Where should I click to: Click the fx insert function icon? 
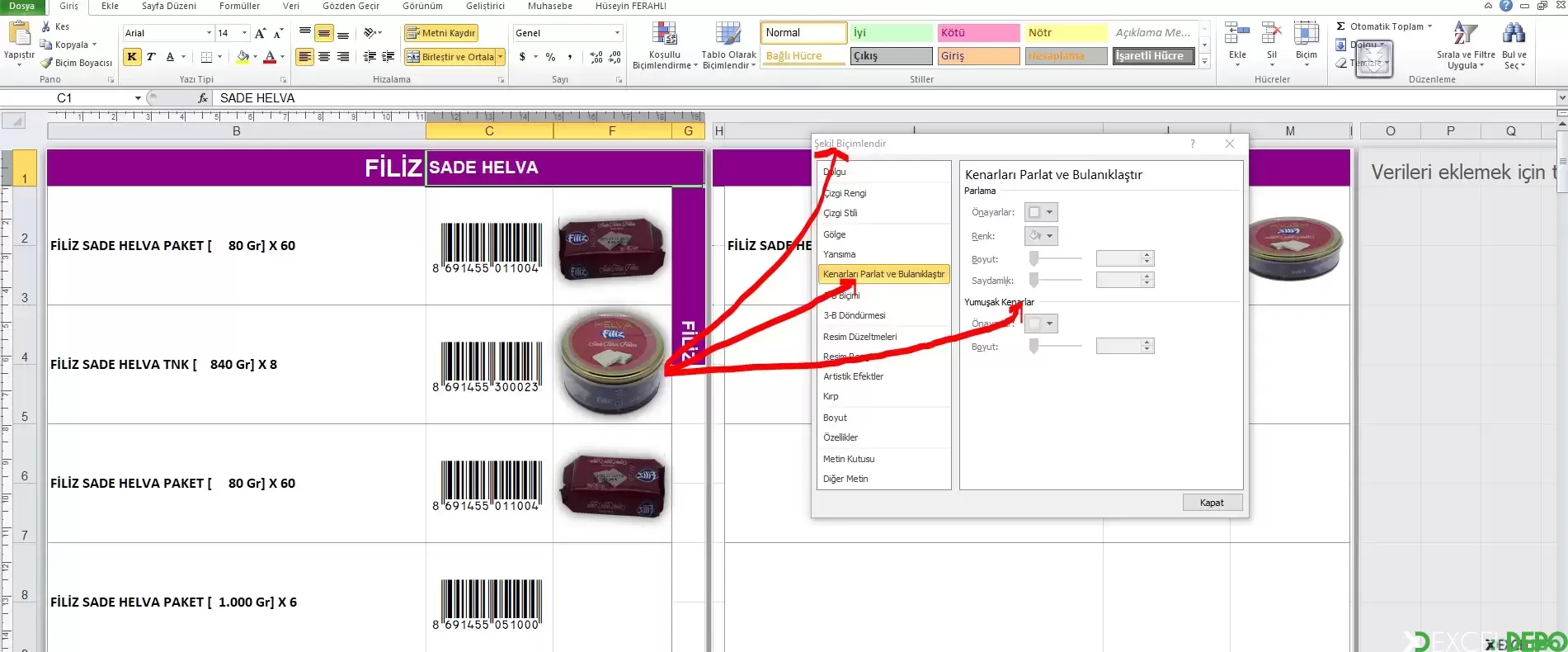203,97
